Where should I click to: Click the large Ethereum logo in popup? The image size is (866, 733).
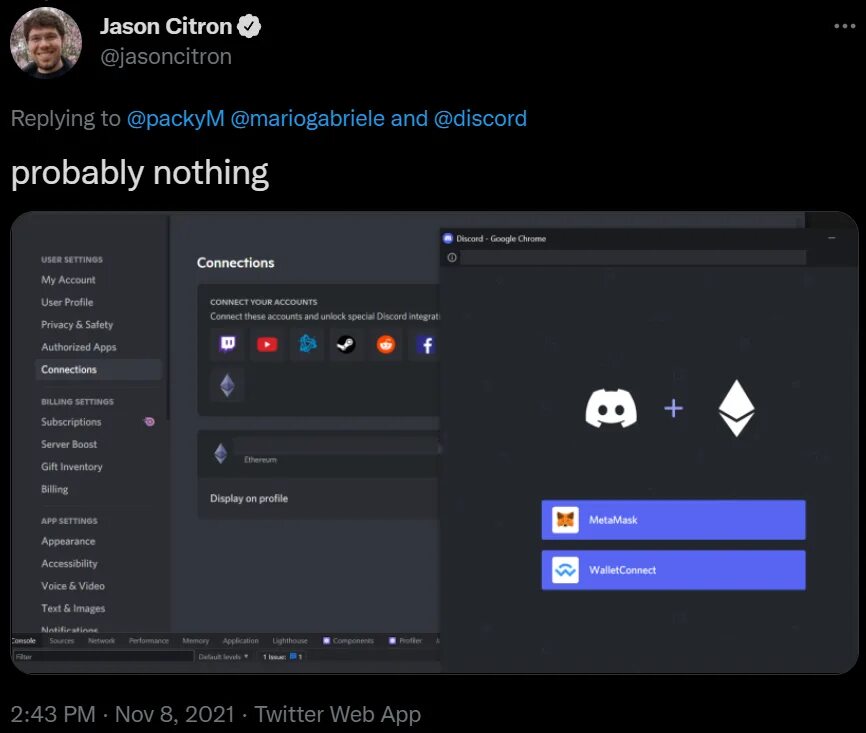(736, 408)
